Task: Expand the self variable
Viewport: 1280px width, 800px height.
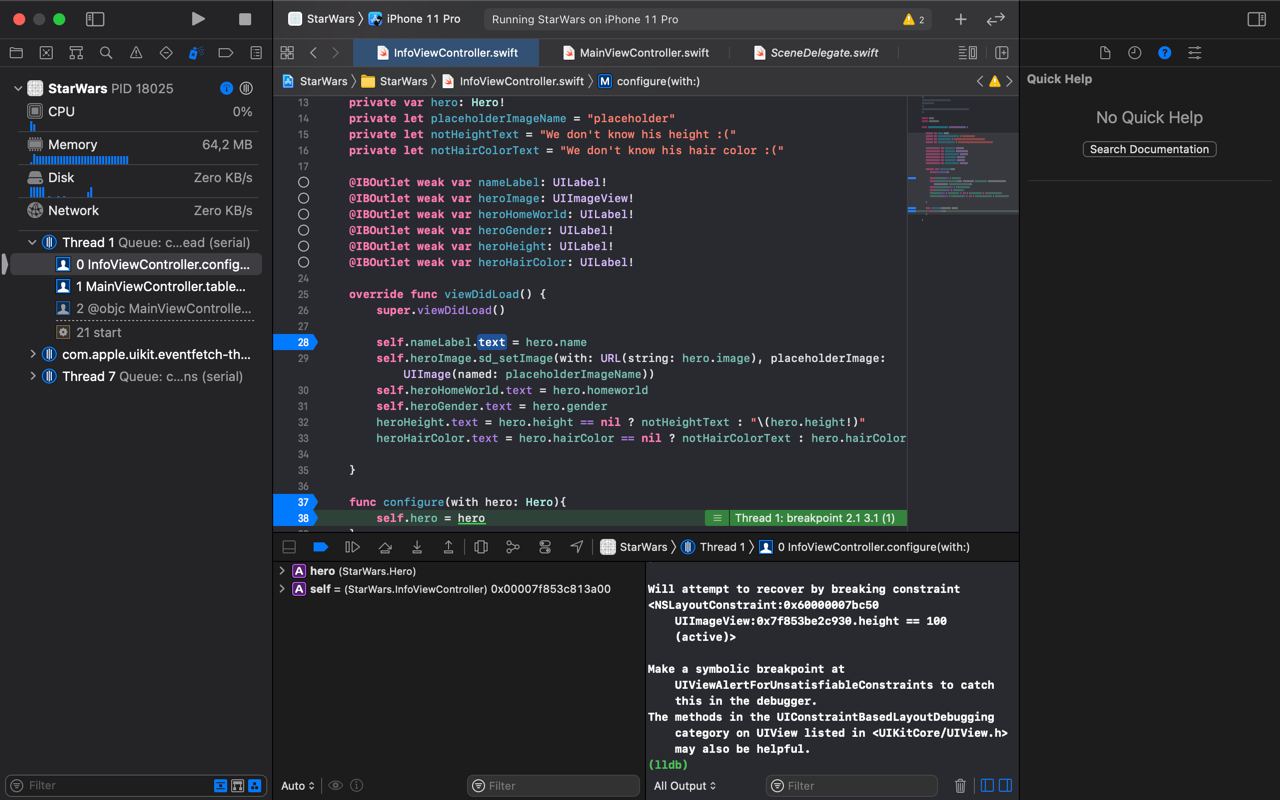Action: tap(282, 589)
